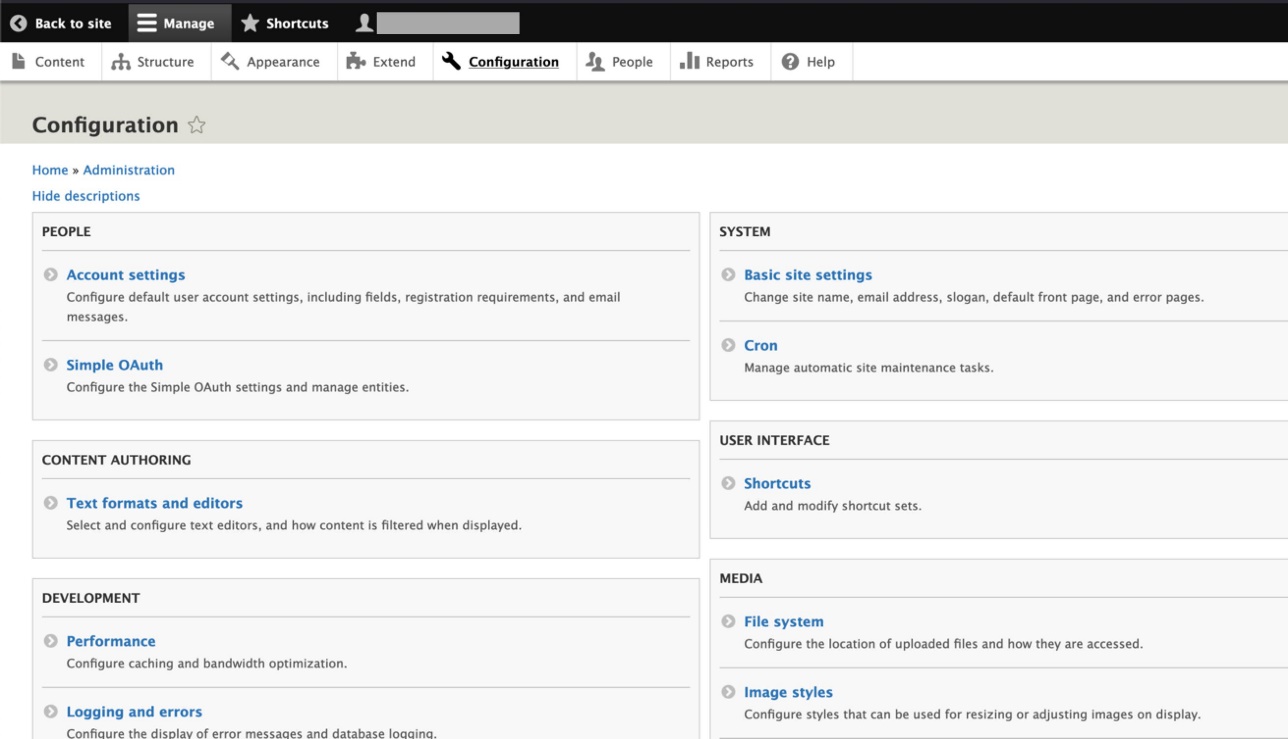Click the user silhouette icon in toolbar
The width and height of the screenshot is (1288, 739).
[365, 23]
